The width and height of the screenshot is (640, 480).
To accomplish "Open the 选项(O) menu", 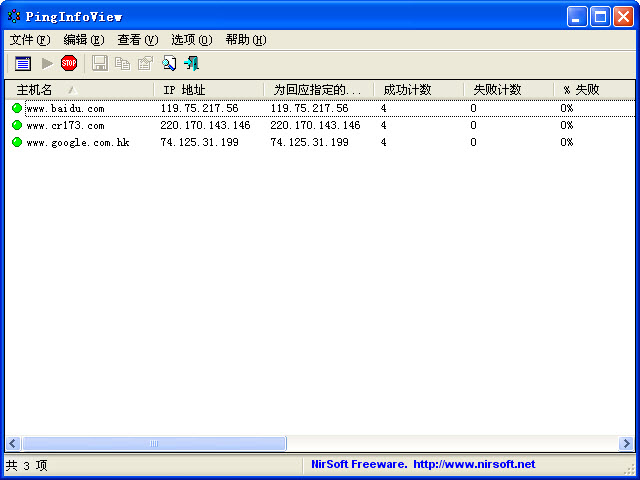I will pyautogui.click(x=191, y=40).
